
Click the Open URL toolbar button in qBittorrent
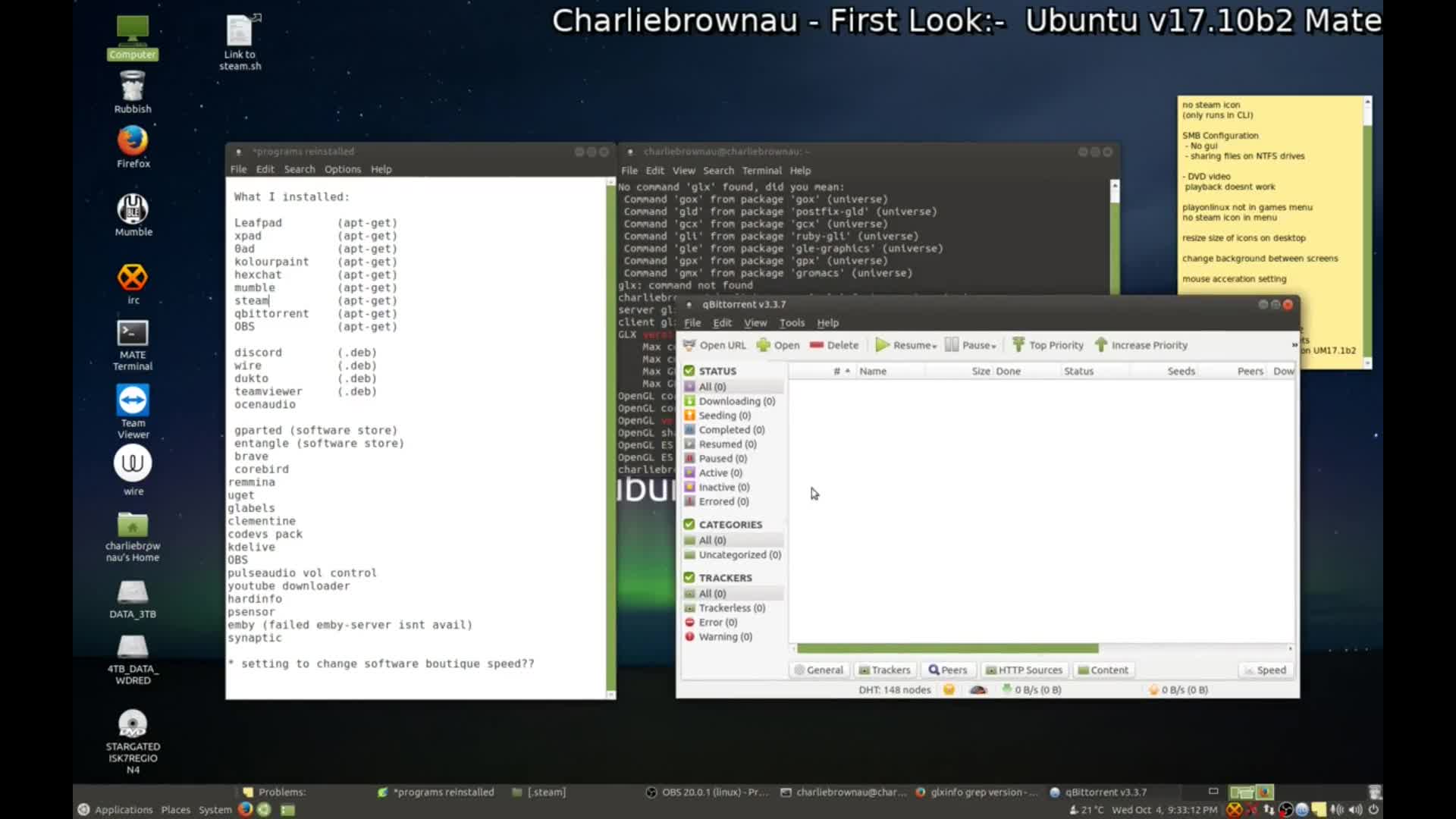(x=714, y=345)
